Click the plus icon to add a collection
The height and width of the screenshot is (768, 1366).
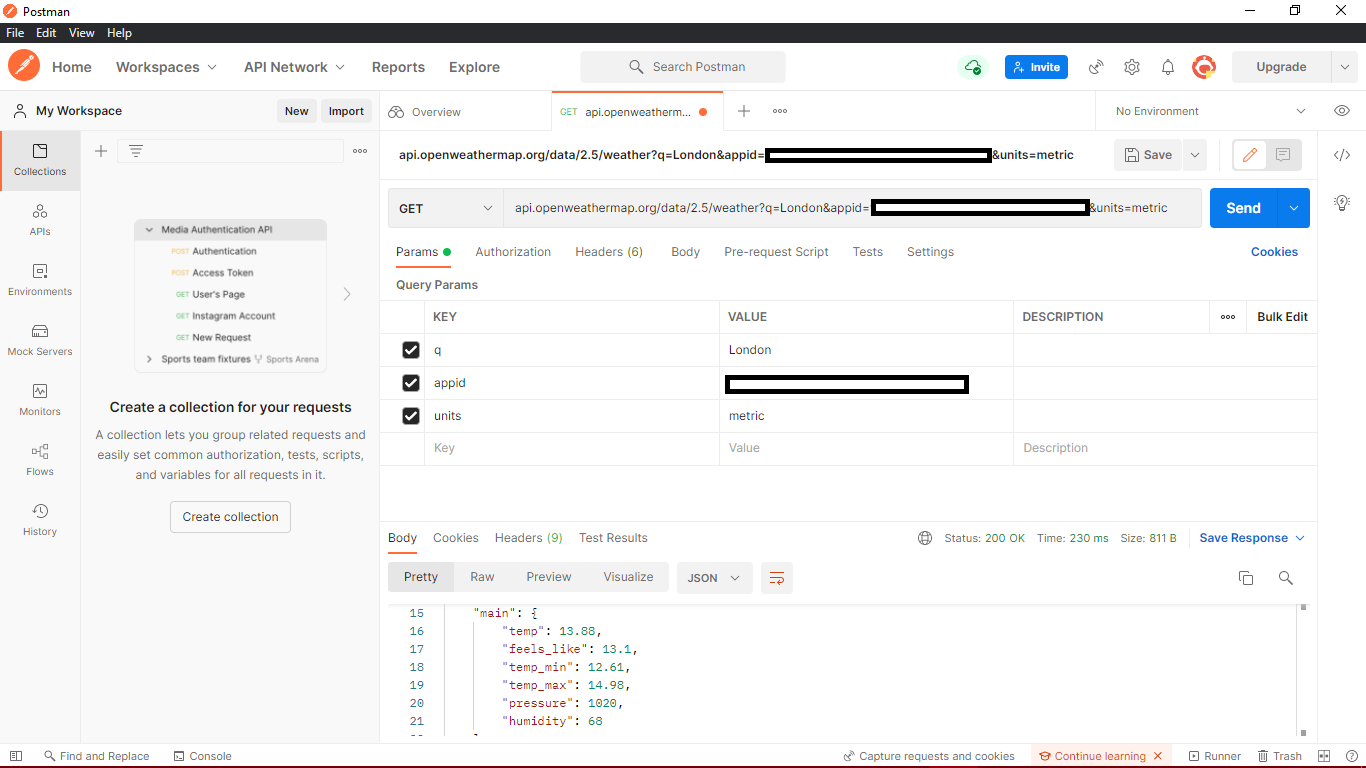point(101,151)
